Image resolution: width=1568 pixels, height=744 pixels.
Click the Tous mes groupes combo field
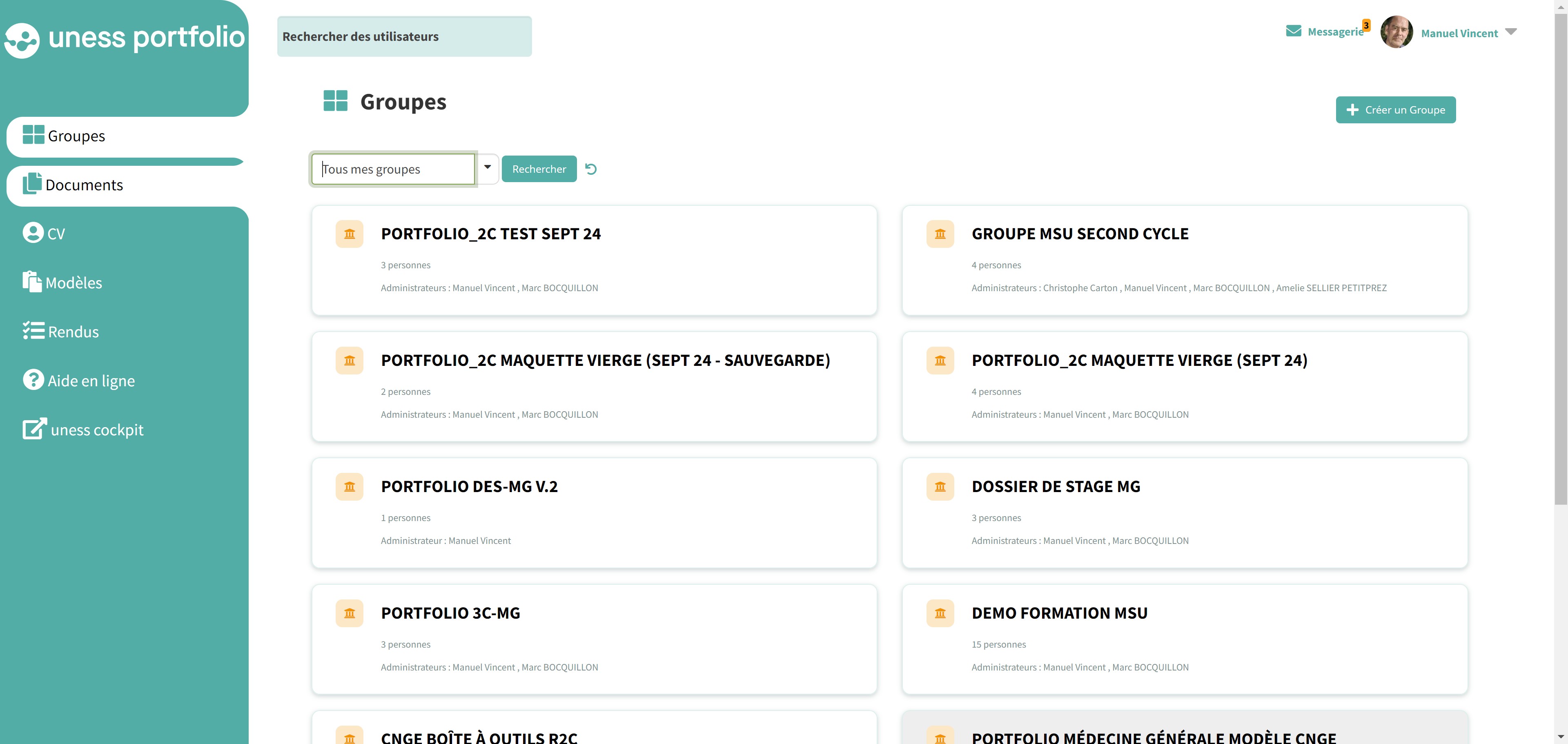(392, 169)
